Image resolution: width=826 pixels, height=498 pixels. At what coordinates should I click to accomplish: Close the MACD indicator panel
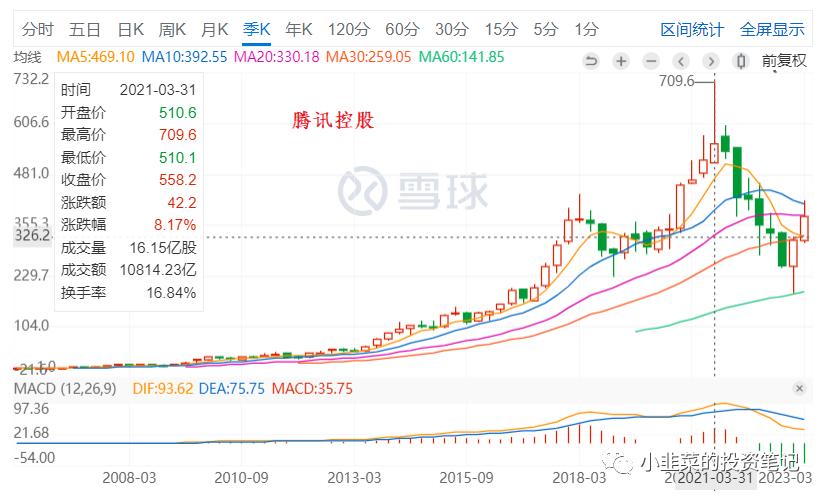click(x=799, y=388)
